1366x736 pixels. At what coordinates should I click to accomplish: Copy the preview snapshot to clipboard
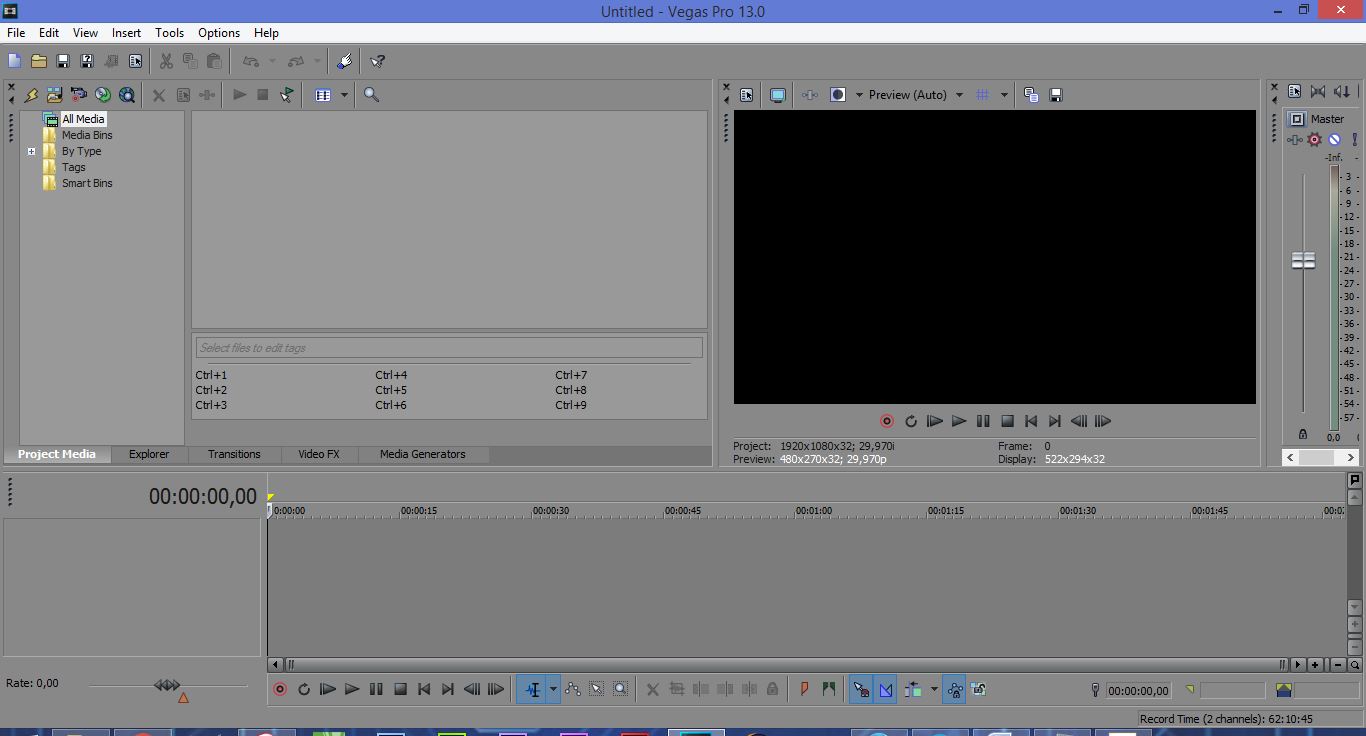pyautogui.click(x=1030, y=93)
